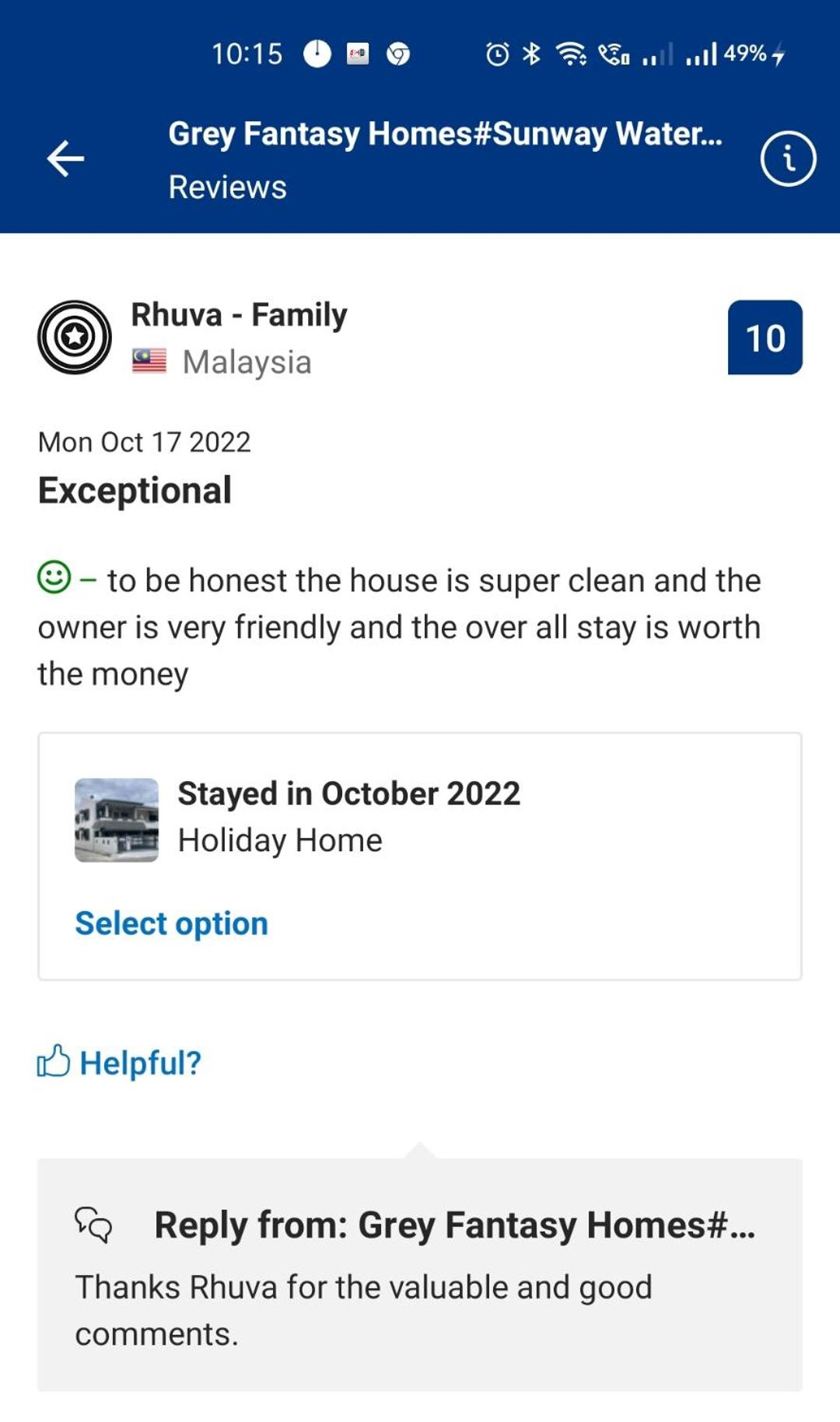Image resolution: width=840 pixels, height=1422 pixels.
Task: Tap the reply speech bubbles icon
Action: tap(93, 1224)
